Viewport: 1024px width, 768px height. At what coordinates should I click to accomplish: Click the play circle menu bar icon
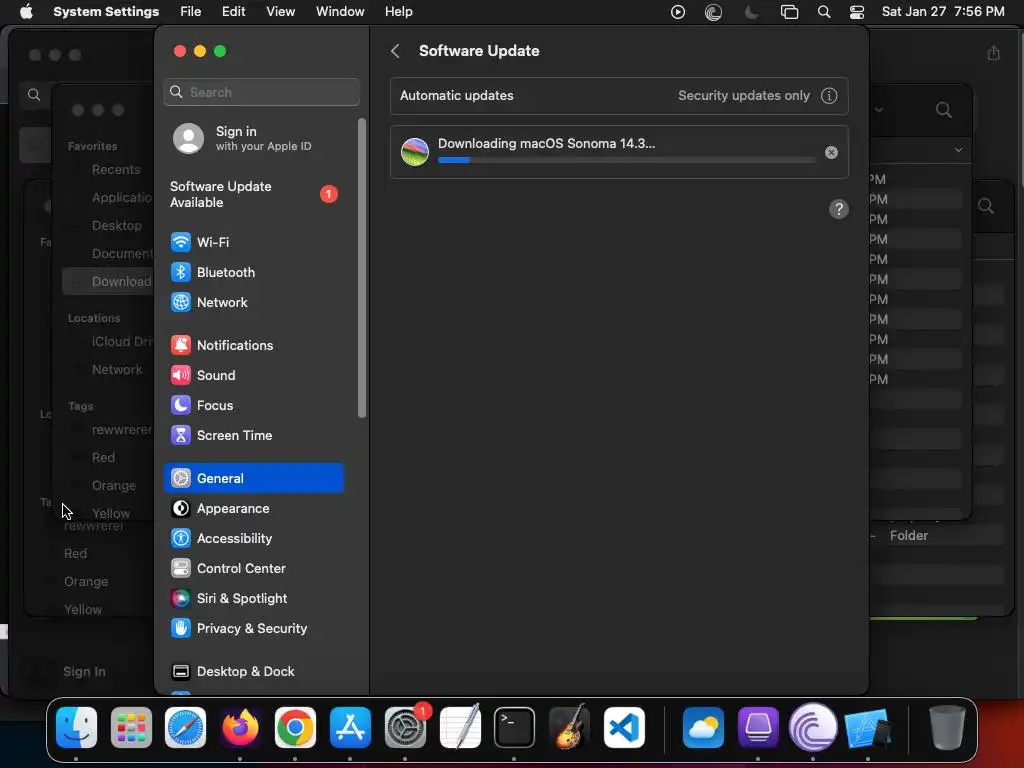coord(678,12)
